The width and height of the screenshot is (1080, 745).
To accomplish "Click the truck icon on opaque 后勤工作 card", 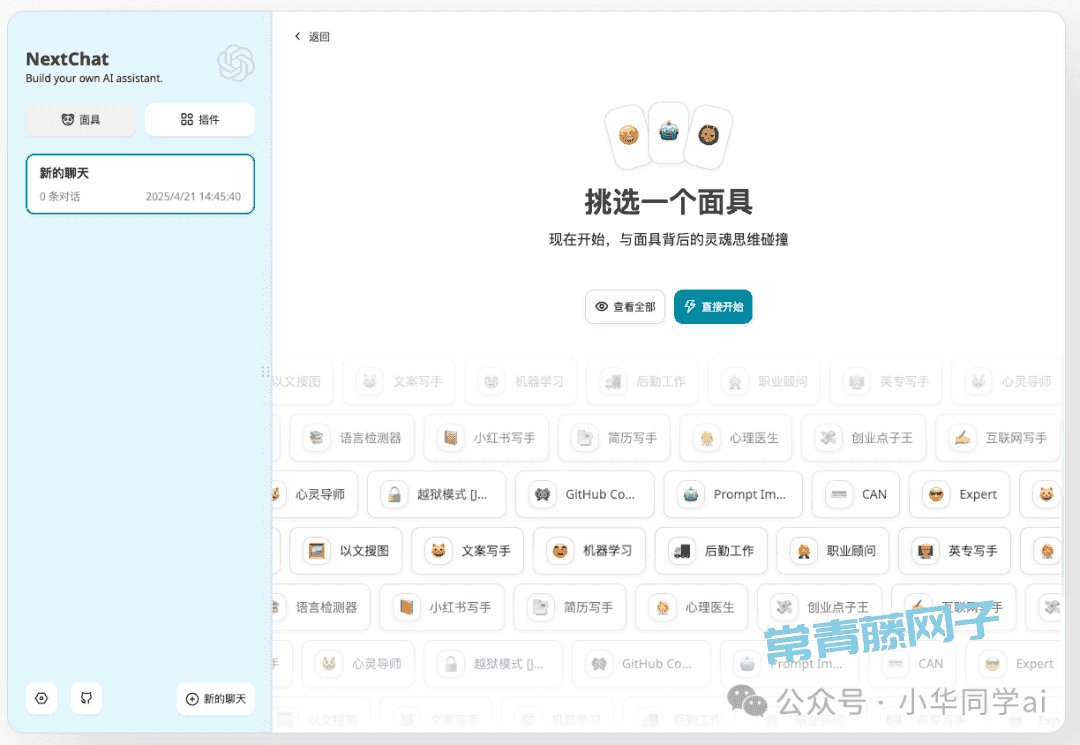I will point(682,551).
